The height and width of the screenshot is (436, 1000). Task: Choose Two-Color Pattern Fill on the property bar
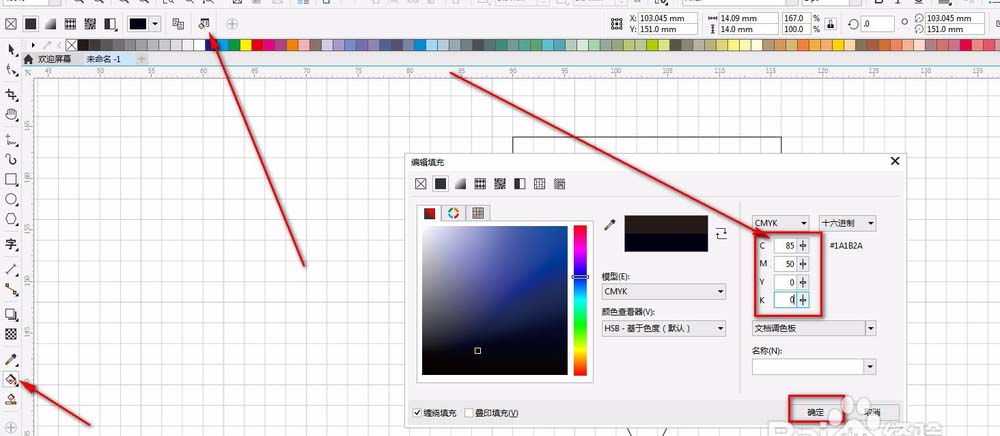(110, 24)
